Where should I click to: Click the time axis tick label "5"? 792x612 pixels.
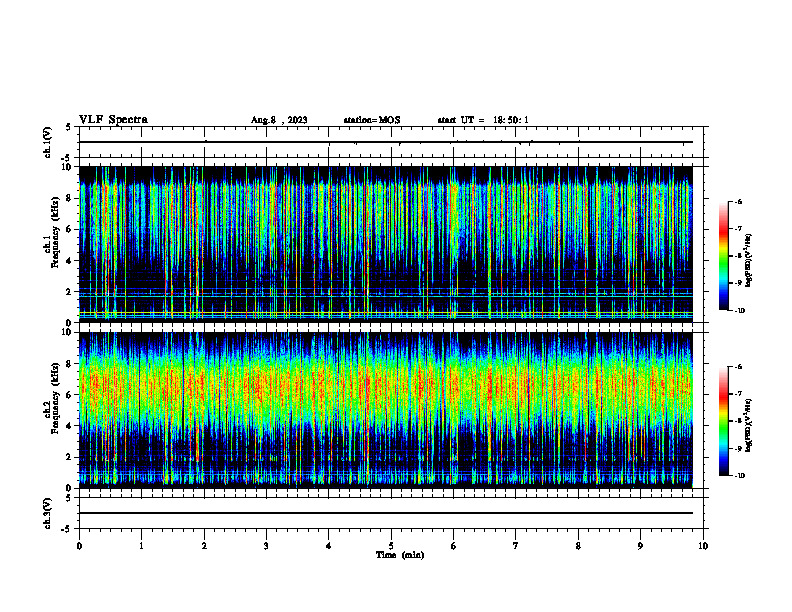coord(391,546)
